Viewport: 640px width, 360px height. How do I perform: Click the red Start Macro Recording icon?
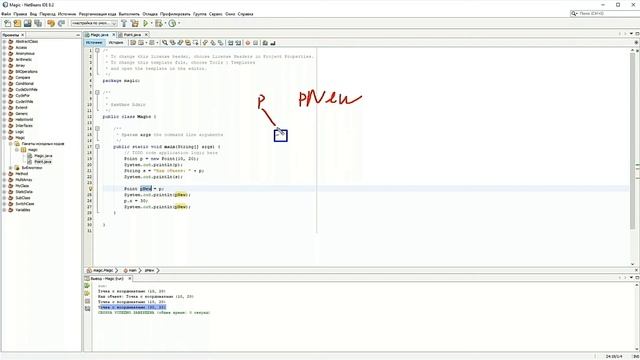(248, 42)
